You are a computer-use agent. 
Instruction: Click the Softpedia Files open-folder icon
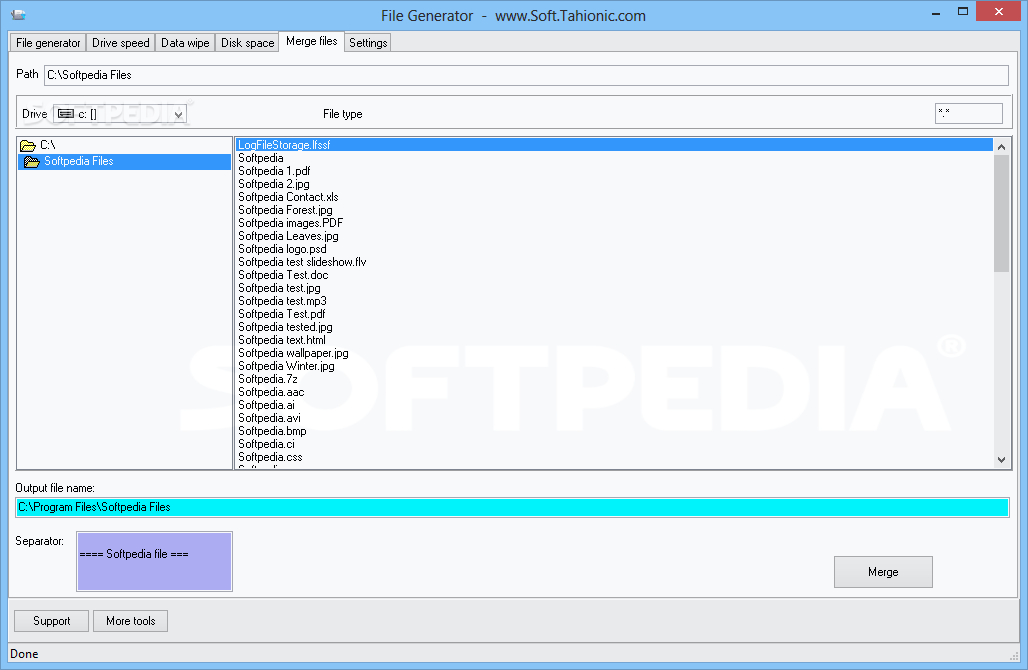tap(31, 161)
